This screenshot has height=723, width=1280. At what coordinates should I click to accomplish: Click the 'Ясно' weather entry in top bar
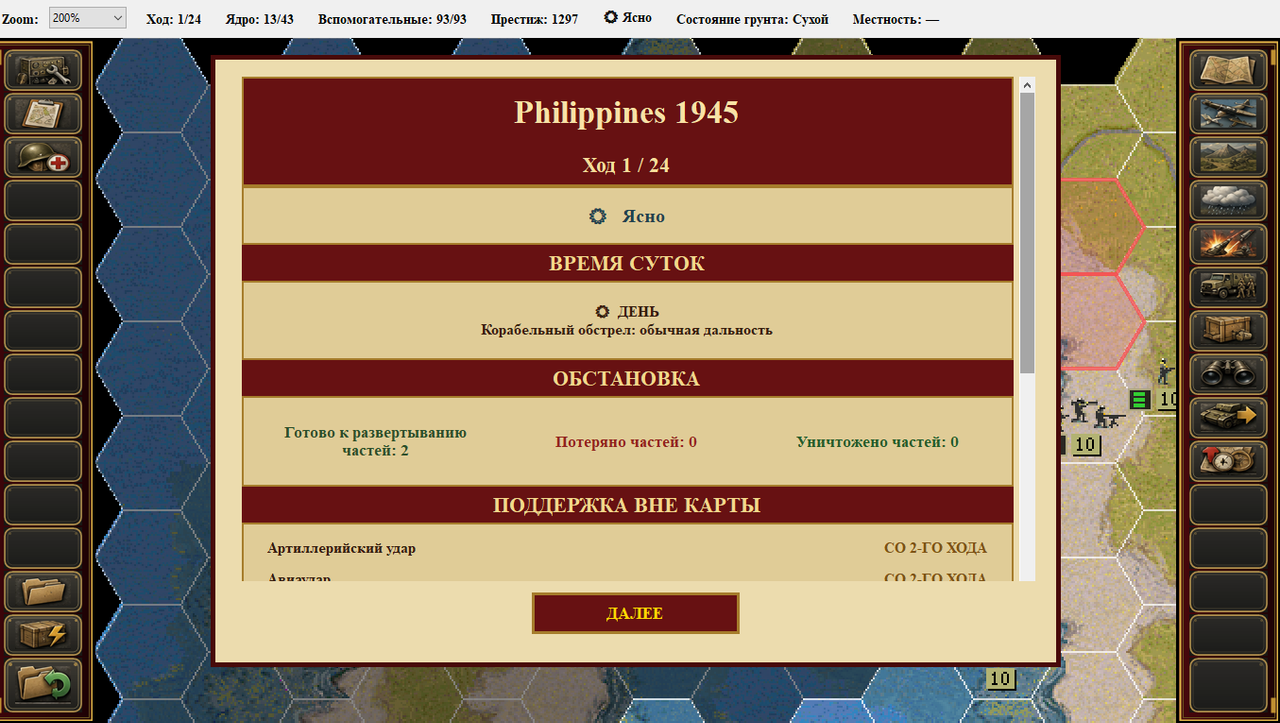628,18
